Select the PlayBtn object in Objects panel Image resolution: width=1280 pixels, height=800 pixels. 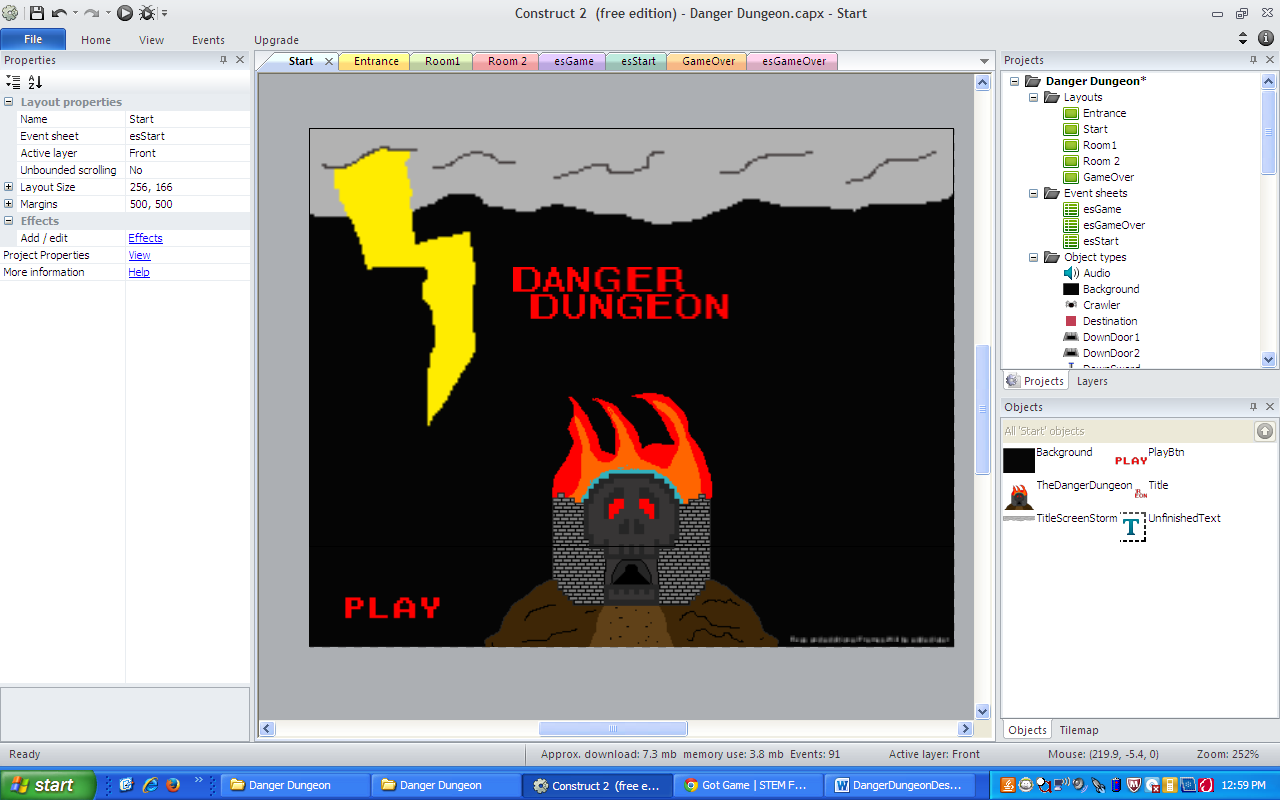pos(1150,460)
